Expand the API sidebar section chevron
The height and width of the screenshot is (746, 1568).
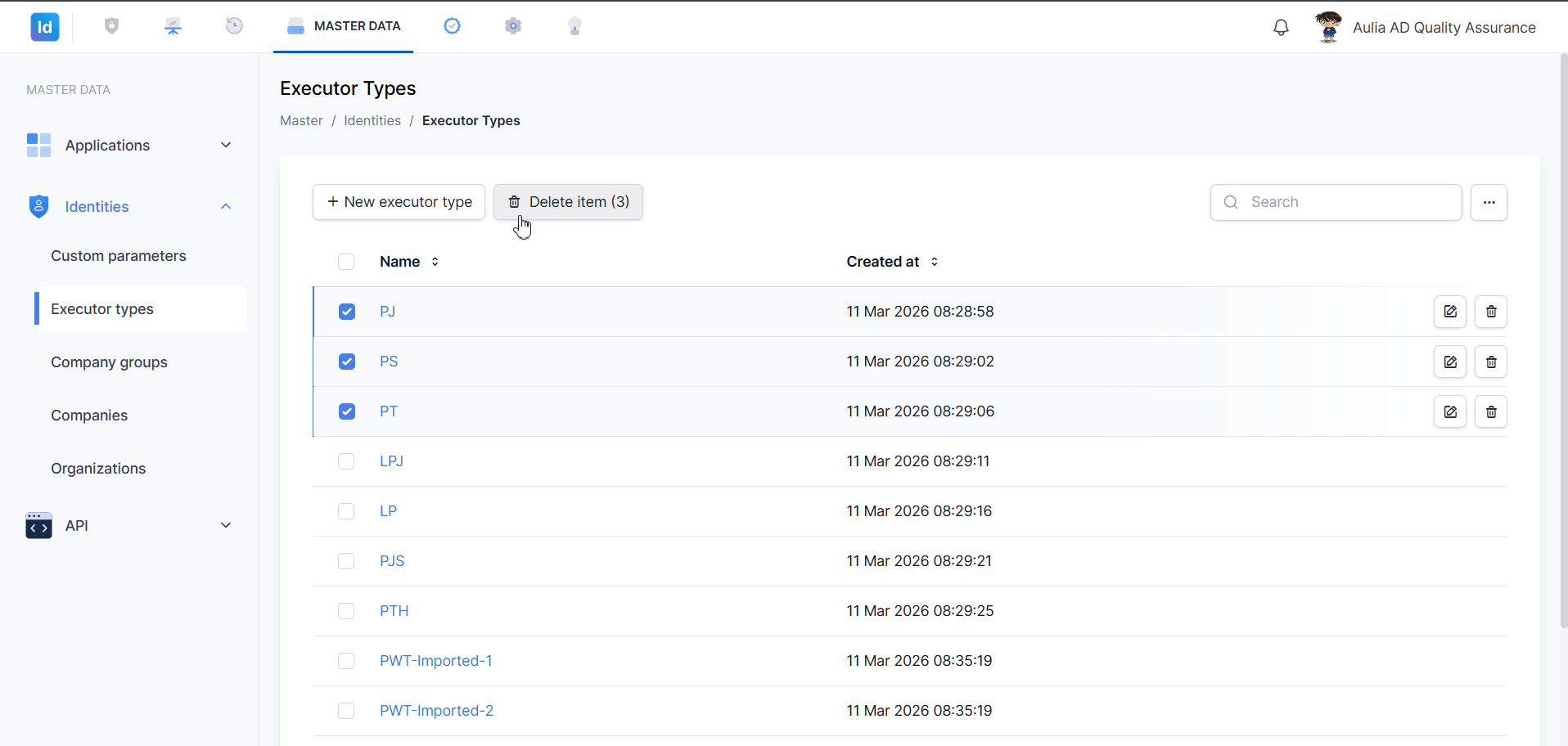226,525
